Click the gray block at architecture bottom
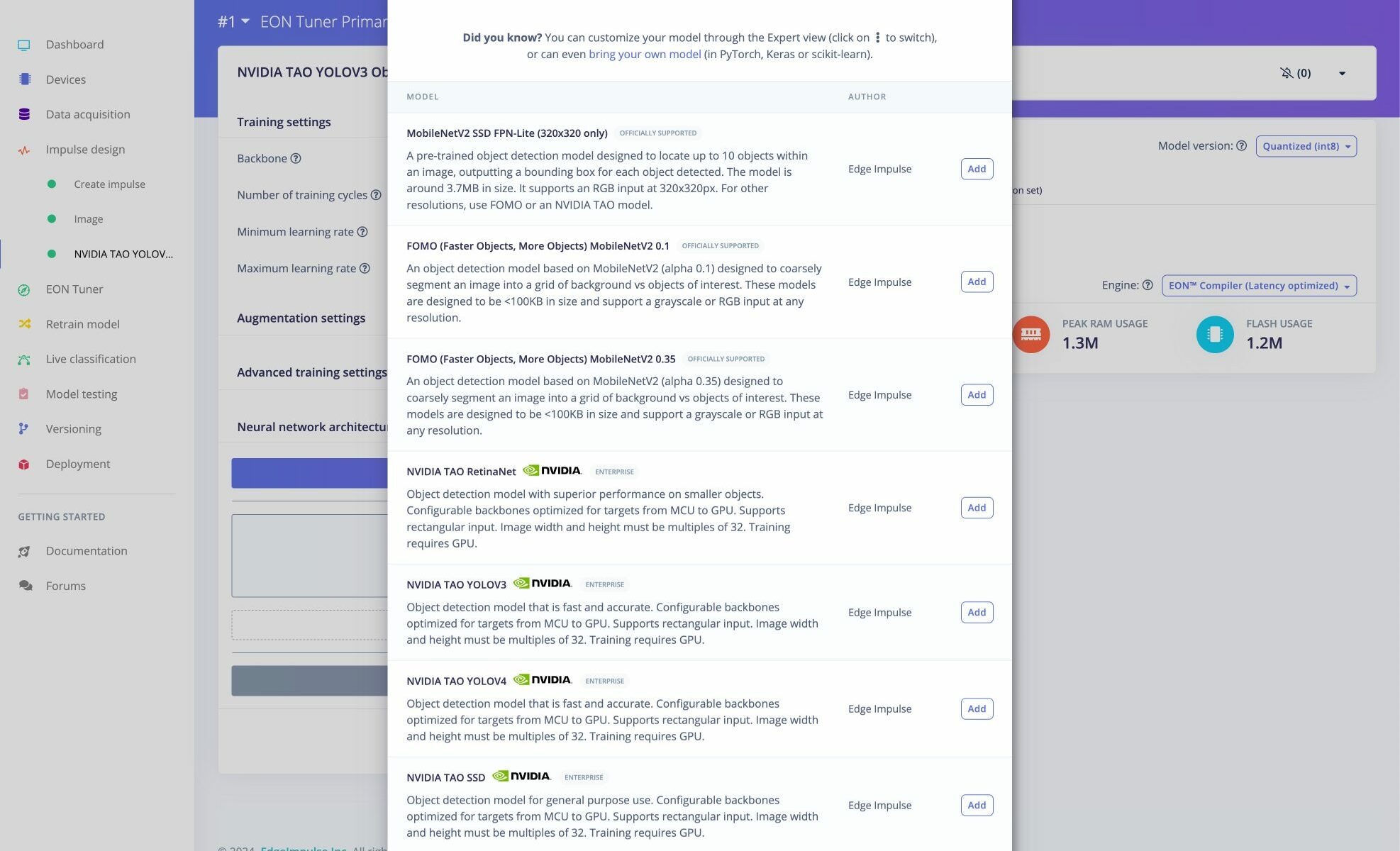Image resolution: width=1400 pixels, height=851 pixels. (309, 681)
